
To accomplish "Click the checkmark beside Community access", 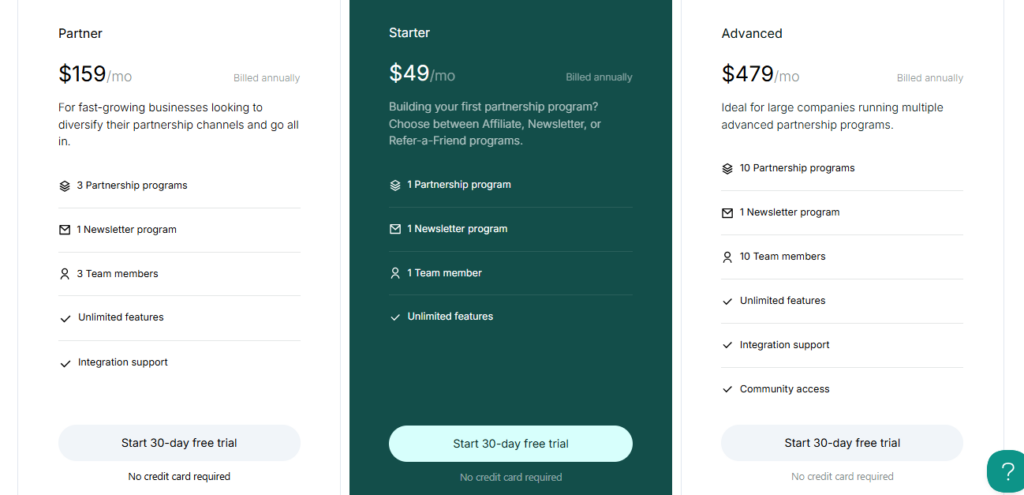I will point(727,390).
